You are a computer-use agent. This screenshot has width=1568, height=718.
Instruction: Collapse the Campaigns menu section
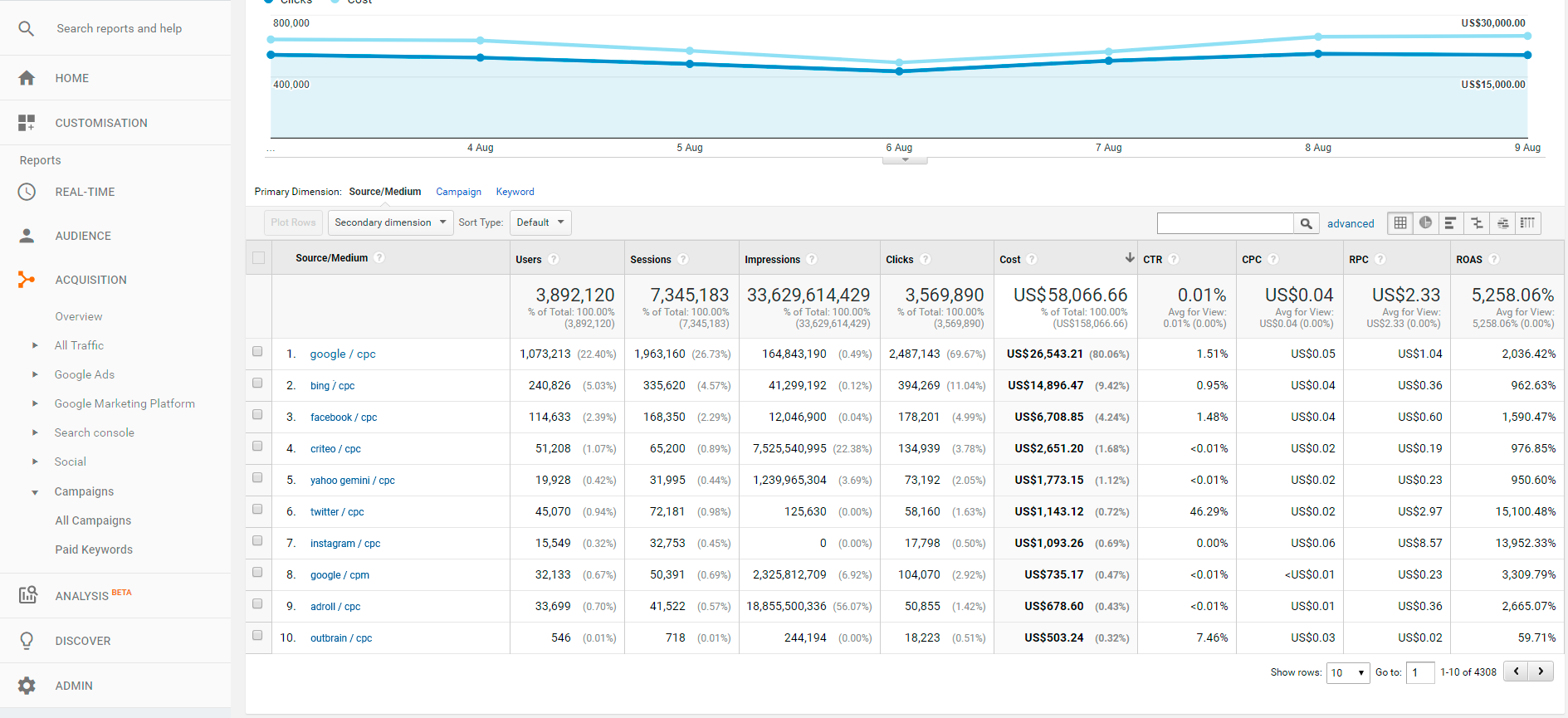tap(35, 492)
